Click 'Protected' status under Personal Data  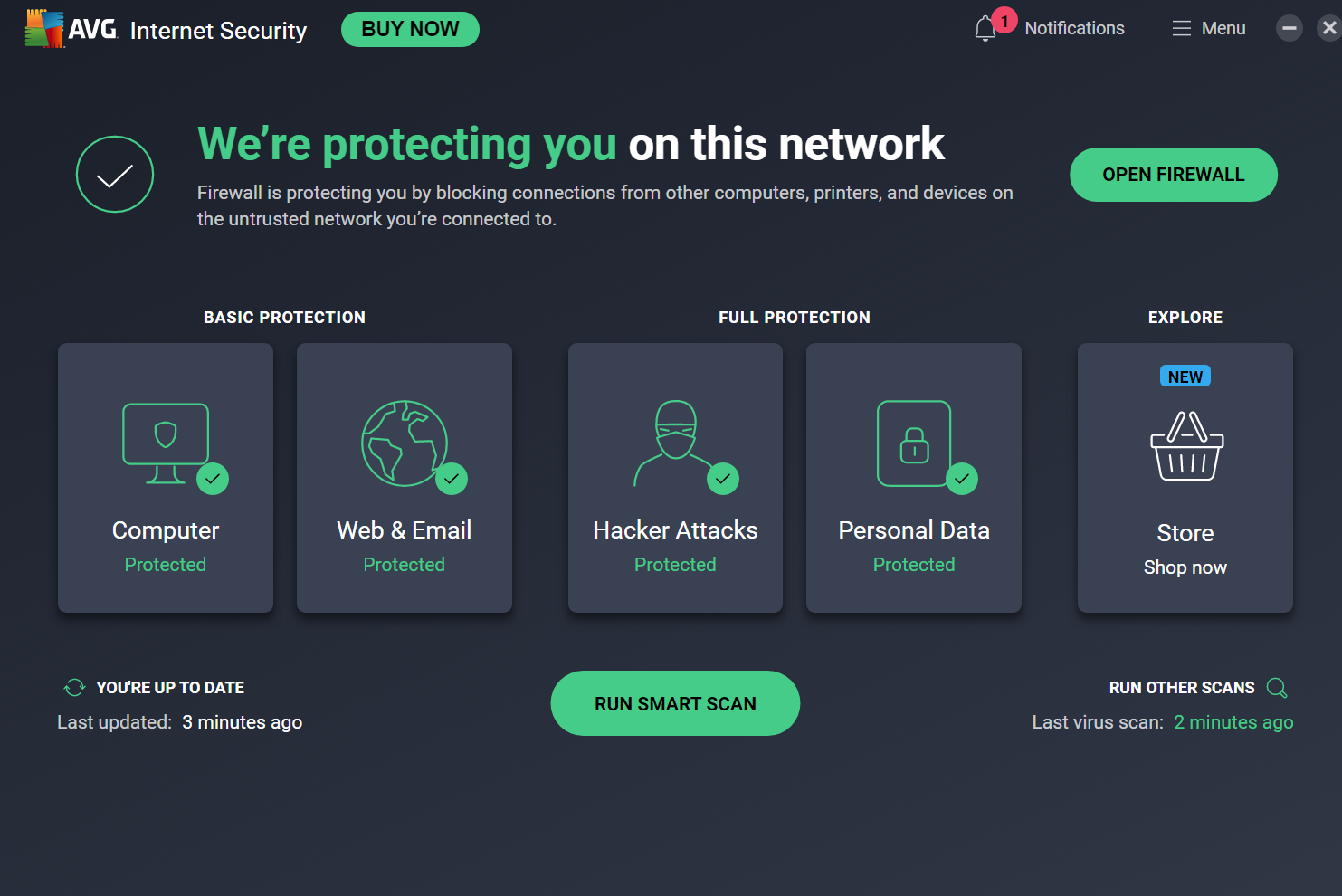point(914,565)
